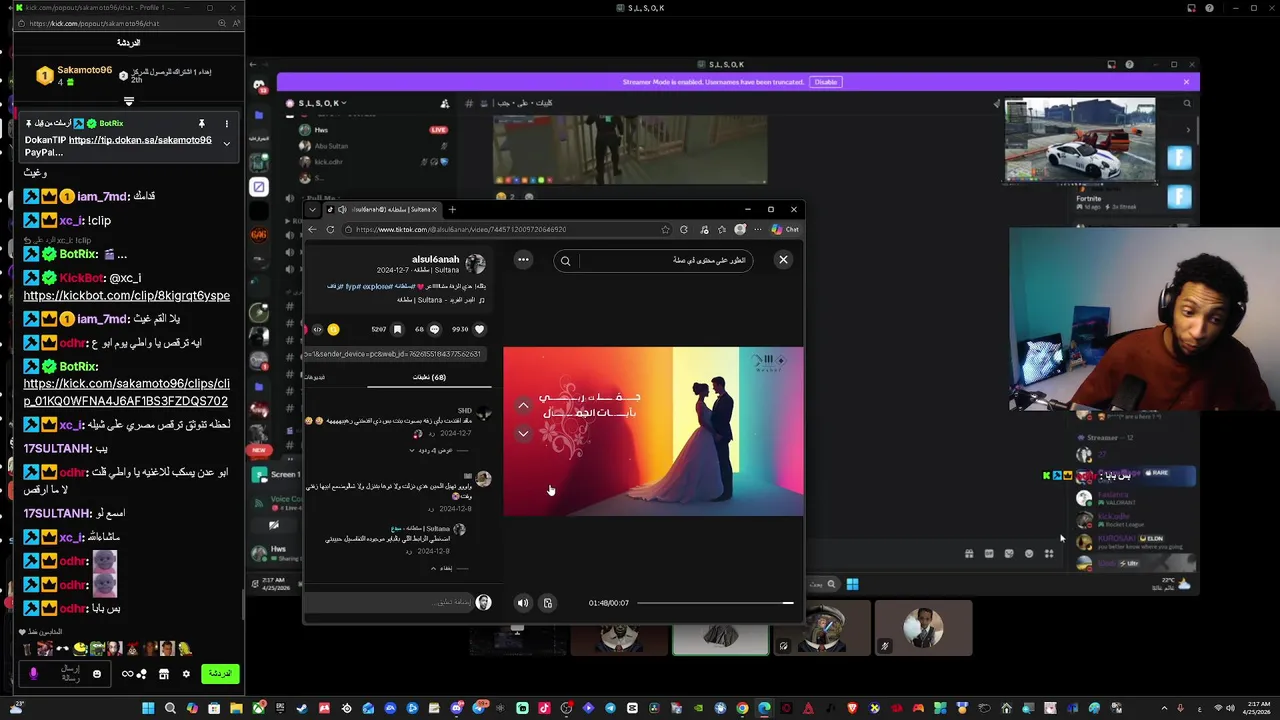Open the alsul6anah profile avatar in TikTok
1280x720 pixels.
pos(475,264)
